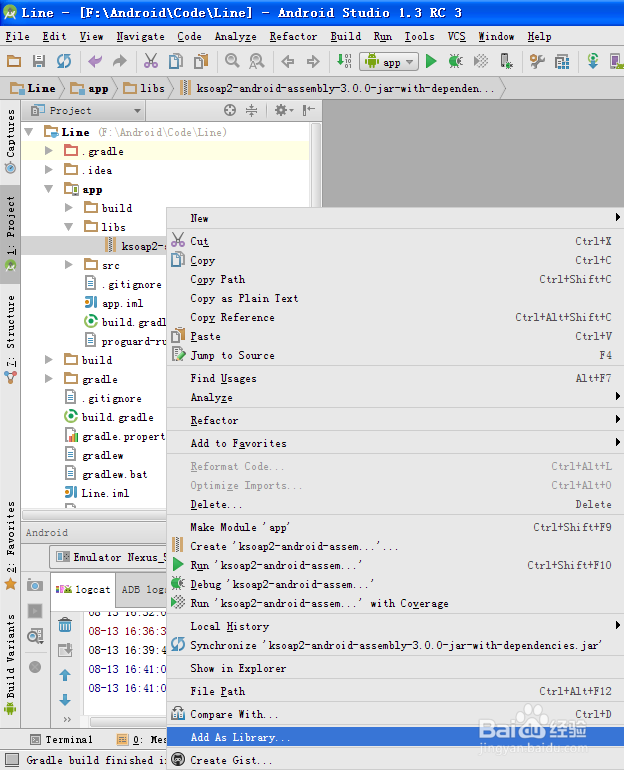624x770 pixels.
Task: Open Settings wrench toolbar icon
Action: pos(537,61)
